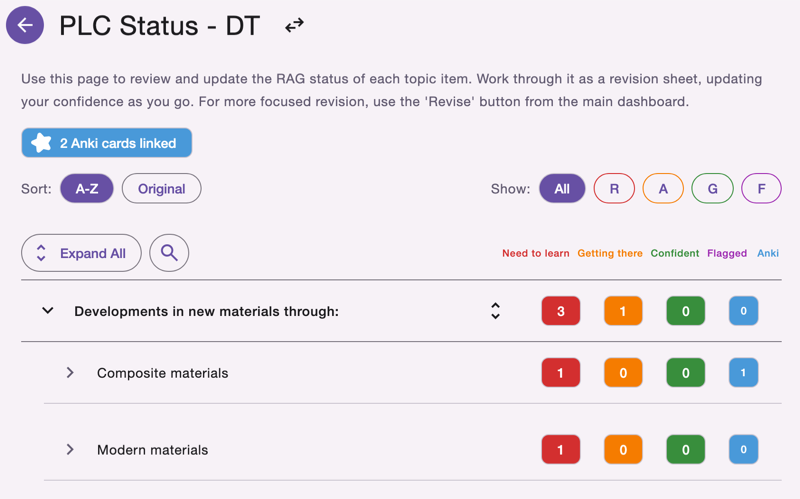Sort topics A-Z
The image size is (800, 499).
(87, 188)
